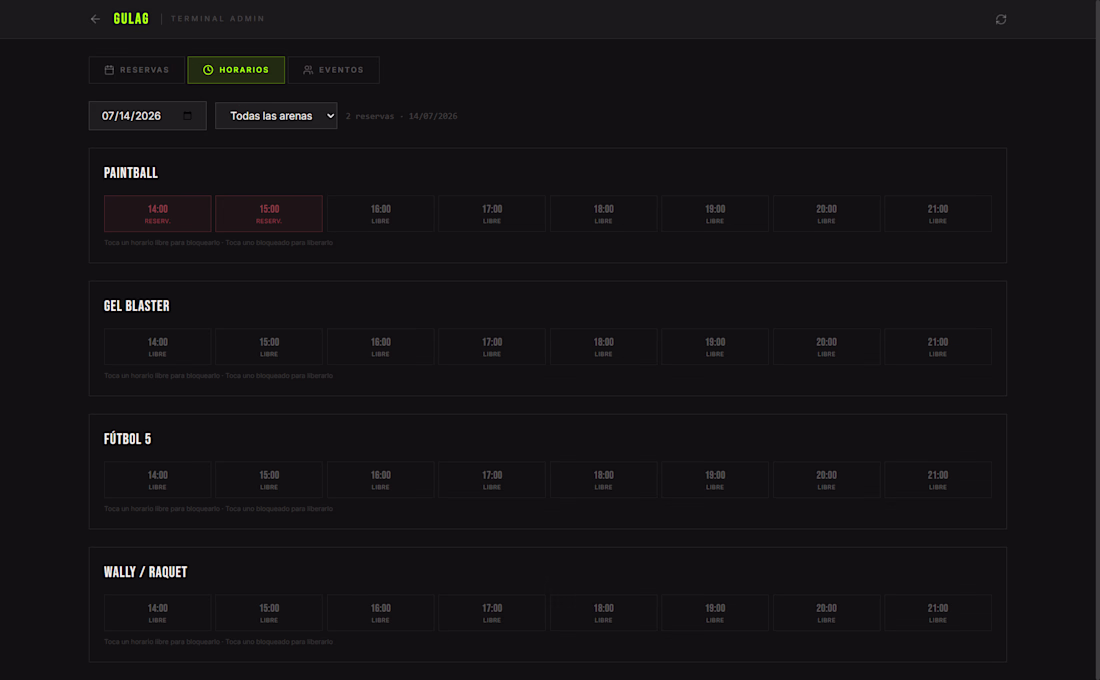Click the FÚTBOL 5 section heading
This screenshot has height=680, width=1100.
(128, 439)
